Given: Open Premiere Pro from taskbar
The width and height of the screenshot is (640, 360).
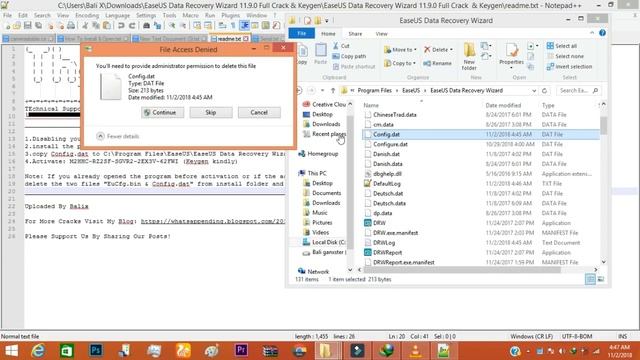Looking at the screenshot, I should click(241, 351).
